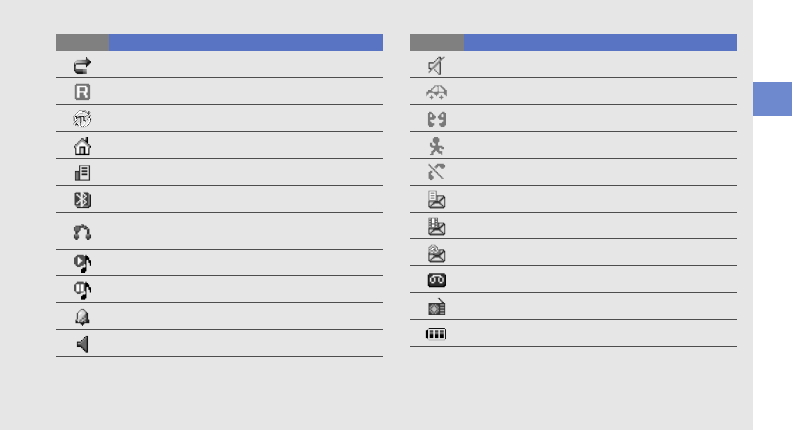Click the alarm bell icon
The image size is (792, 430).
82,318
